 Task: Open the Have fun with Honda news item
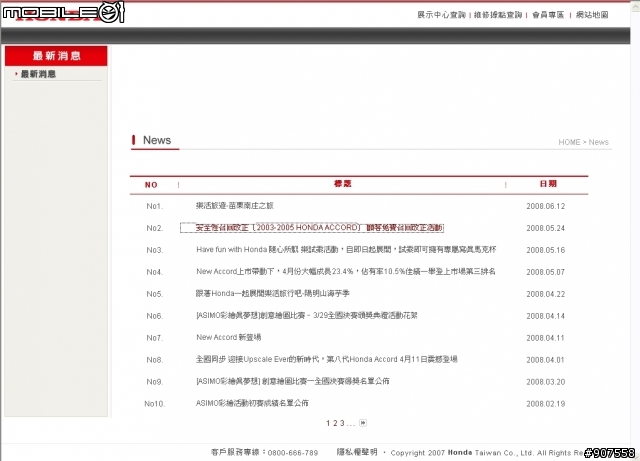[x=346, y=249]
